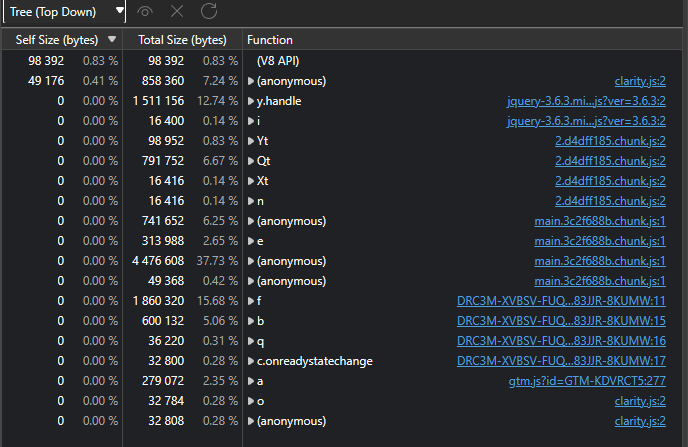Open the Tree (Top Down) view dropdown
The image size is (688, 447).
click(x=64, y=12)
